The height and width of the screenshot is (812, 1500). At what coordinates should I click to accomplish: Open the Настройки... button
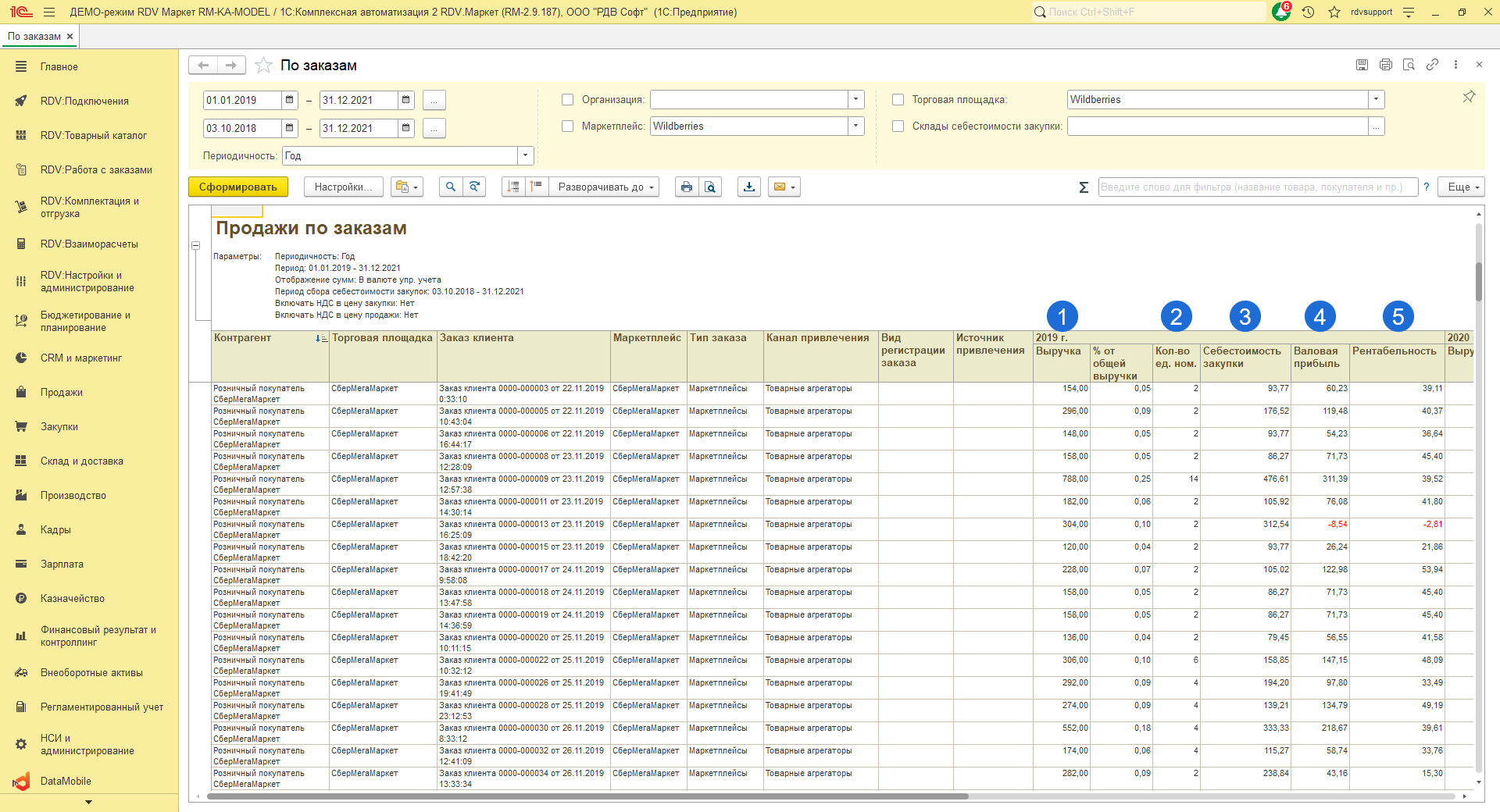click(342, 187)
